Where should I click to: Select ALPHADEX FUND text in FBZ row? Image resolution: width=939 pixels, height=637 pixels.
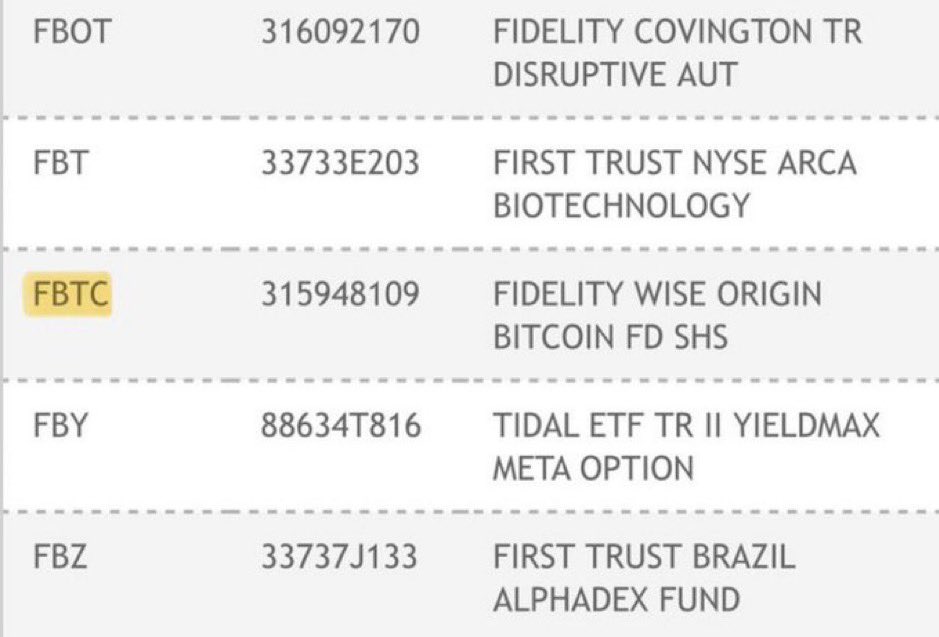[616, 599]
